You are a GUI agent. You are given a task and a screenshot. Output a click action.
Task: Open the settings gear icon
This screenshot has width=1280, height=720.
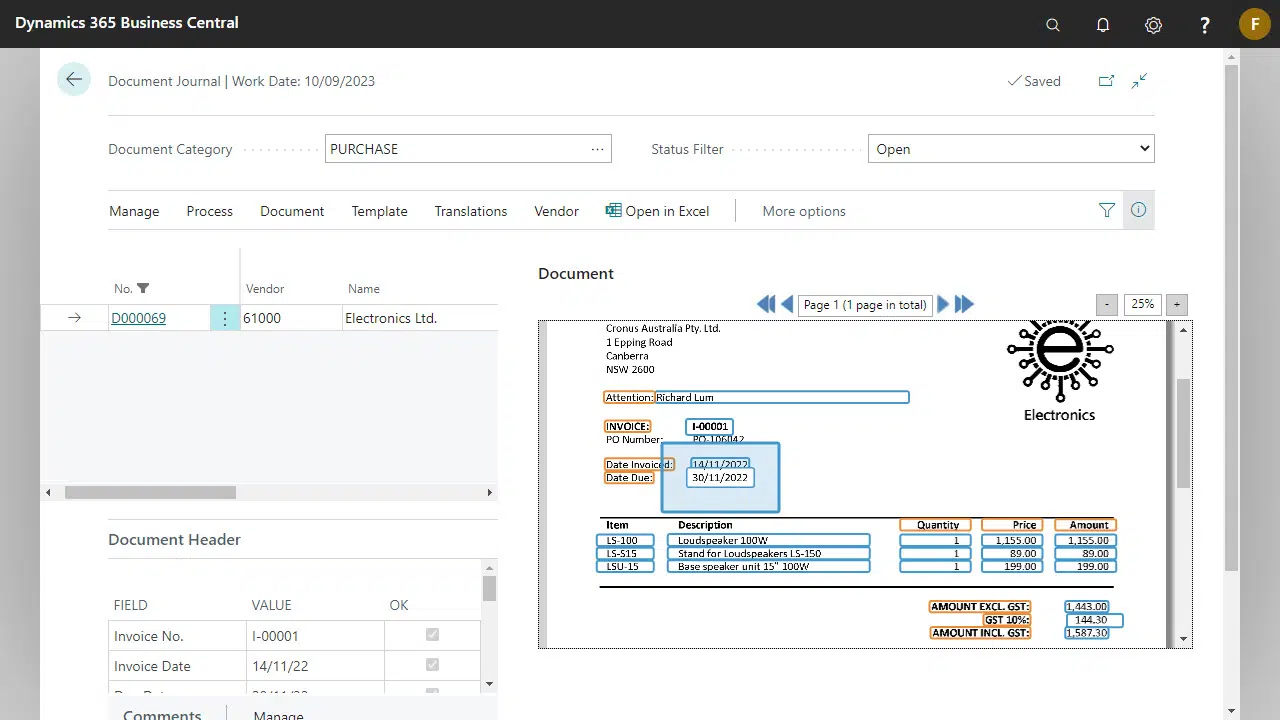pyautogui.click(x=1153, y=25)
